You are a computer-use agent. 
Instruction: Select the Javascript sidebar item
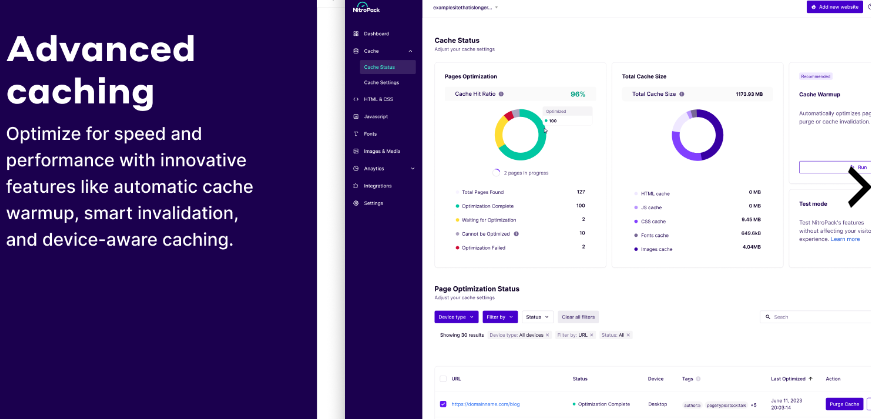(x=376, y=116)
